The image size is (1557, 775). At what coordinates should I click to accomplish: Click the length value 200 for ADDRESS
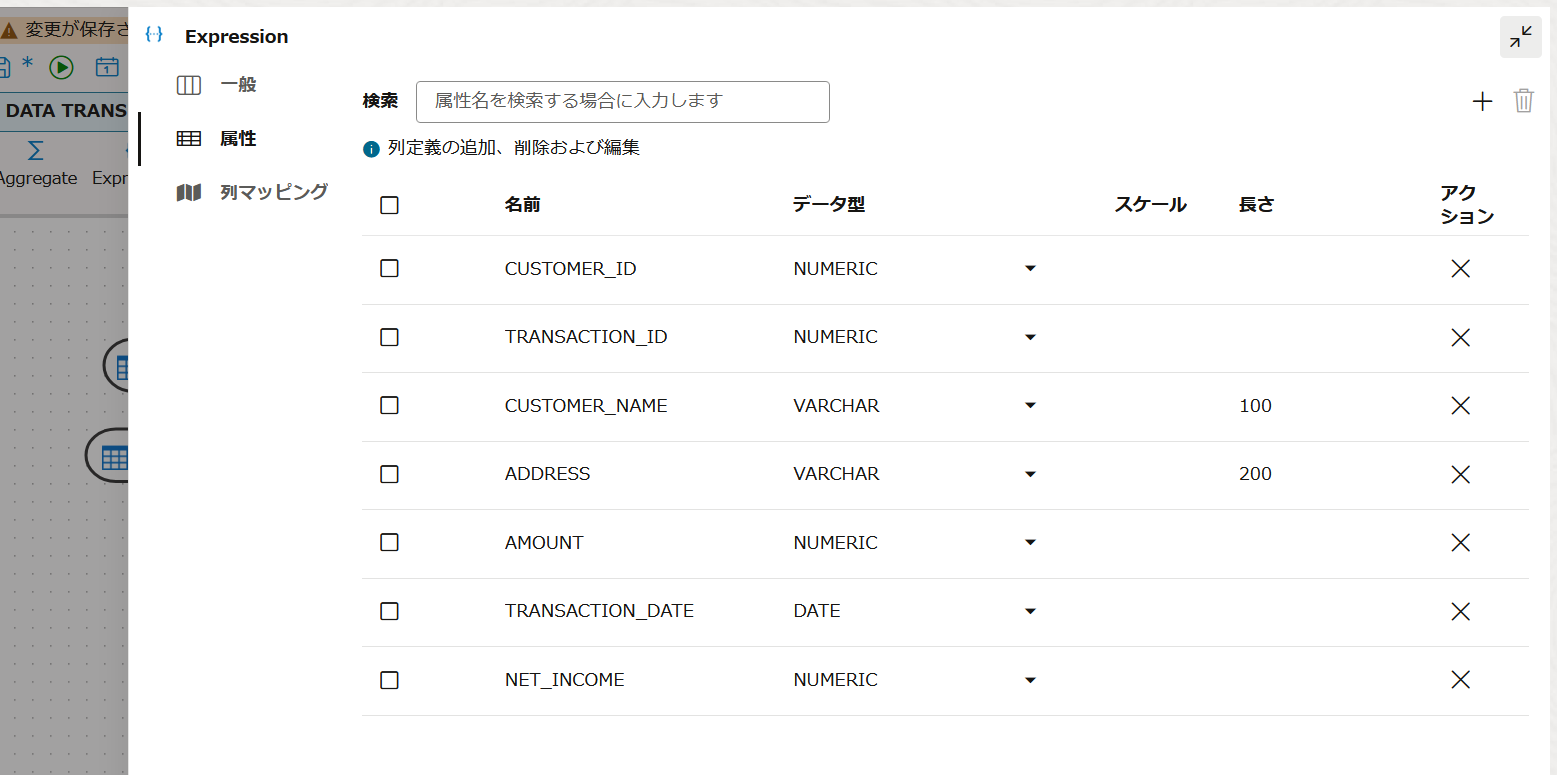1255,474
